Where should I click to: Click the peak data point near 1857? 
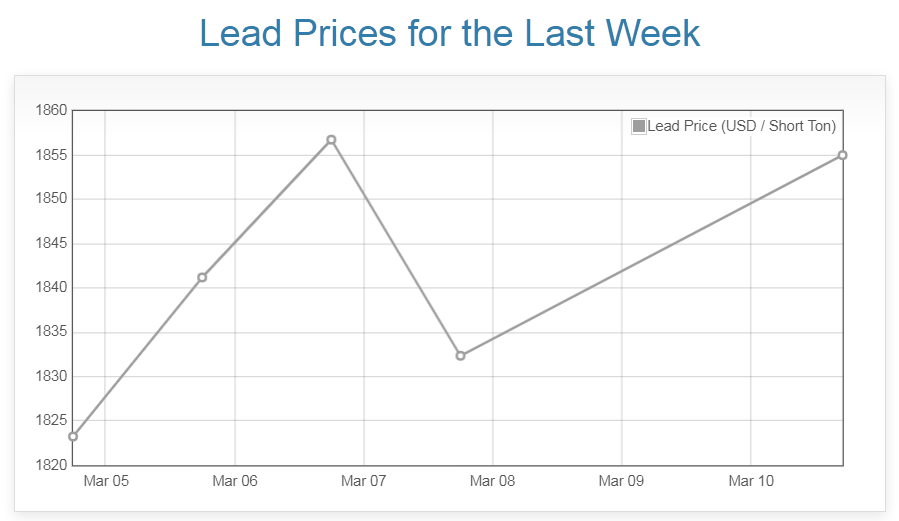(331, 140)
